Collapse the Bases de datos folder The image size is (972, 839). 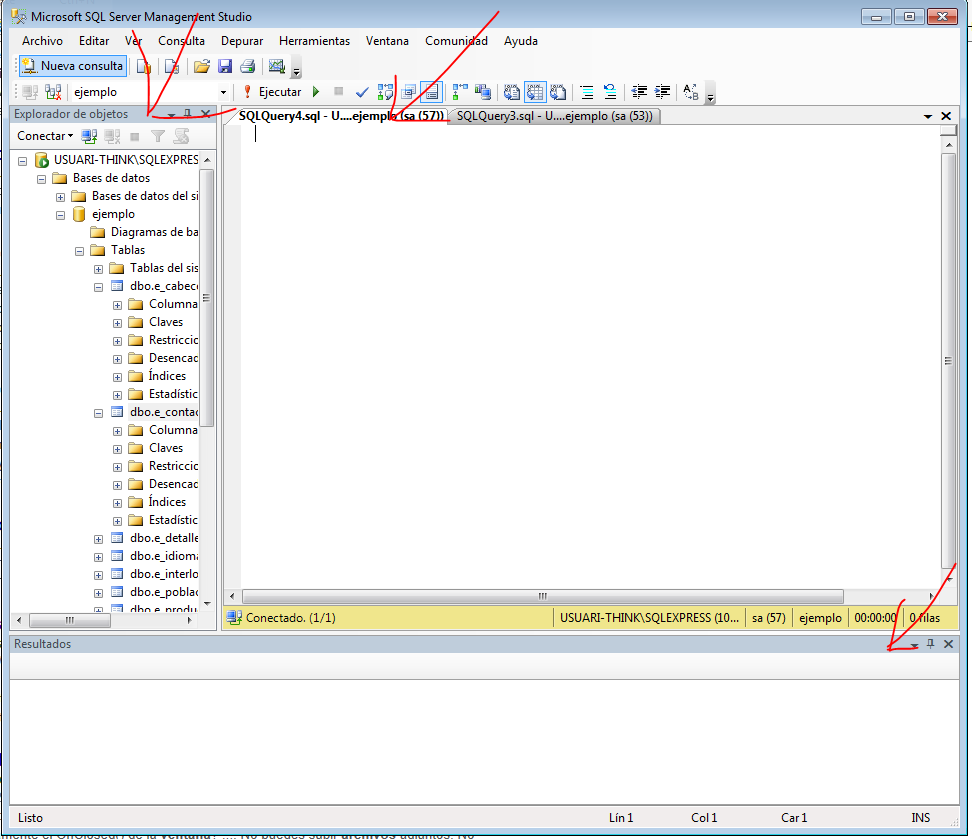click(42, 179)
